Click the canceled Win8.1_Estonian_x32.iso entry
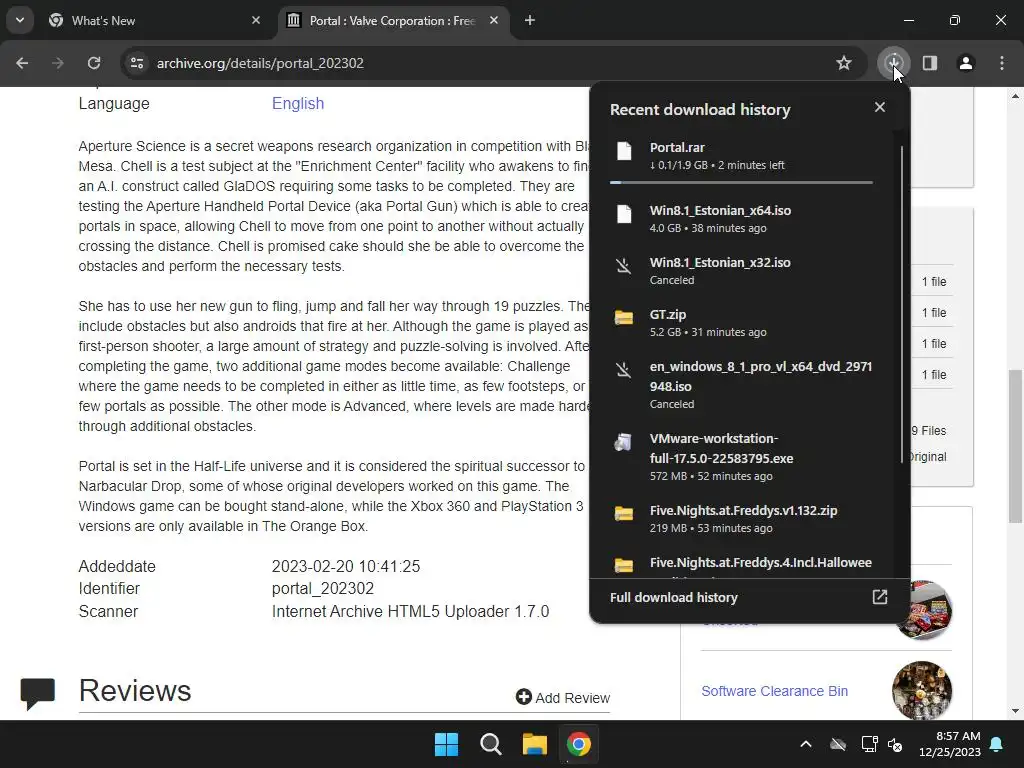This screenshot has height=768, width=1024. coord(741,270)
